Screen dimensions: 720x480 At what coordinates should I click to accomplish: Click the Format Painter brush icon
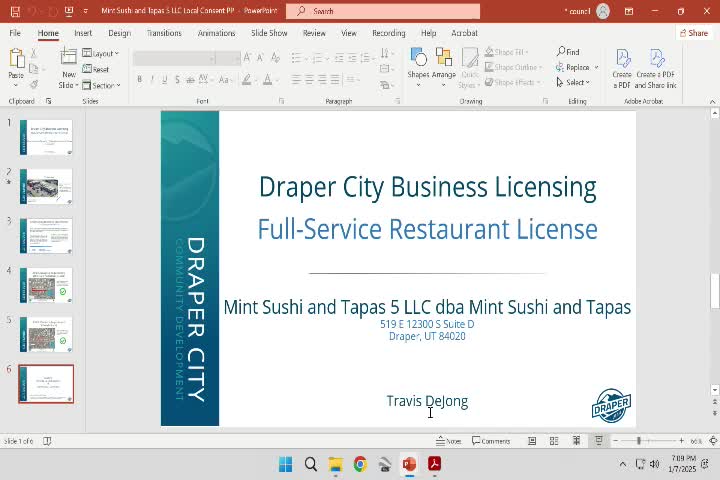point(34,85)
